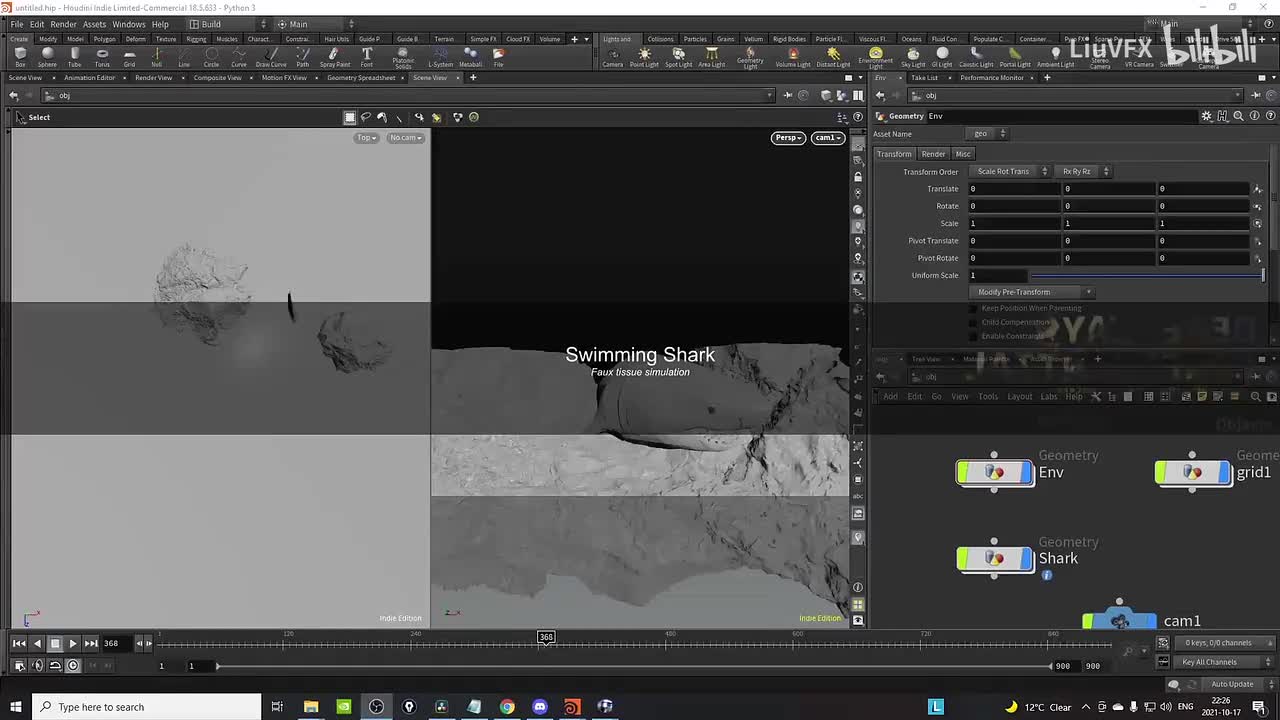Choose the L-System shelf tool
This screenshot has width=1280, height=720.
[440, 56]
